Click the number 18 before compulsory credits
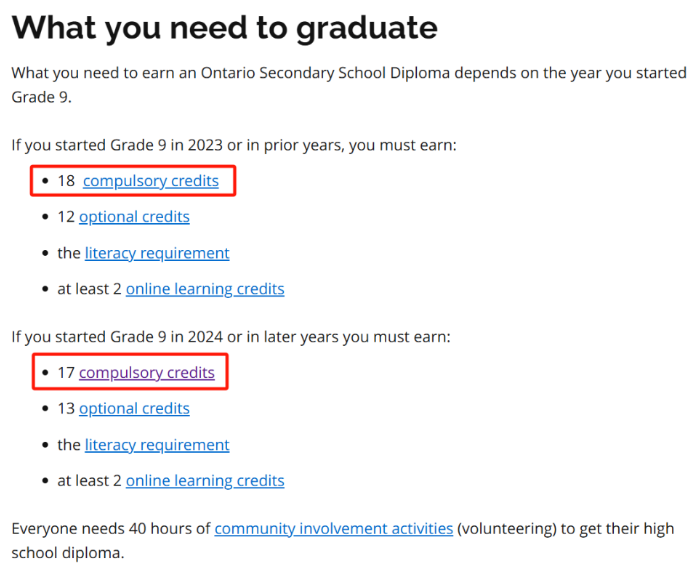 pos(66,181)
